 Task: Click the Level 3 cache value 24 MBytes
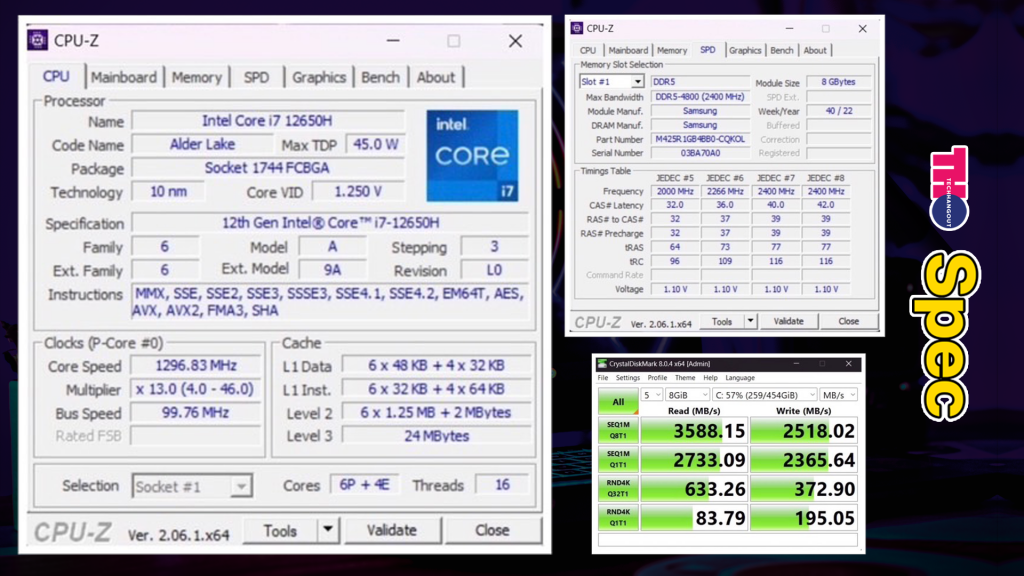436,436
